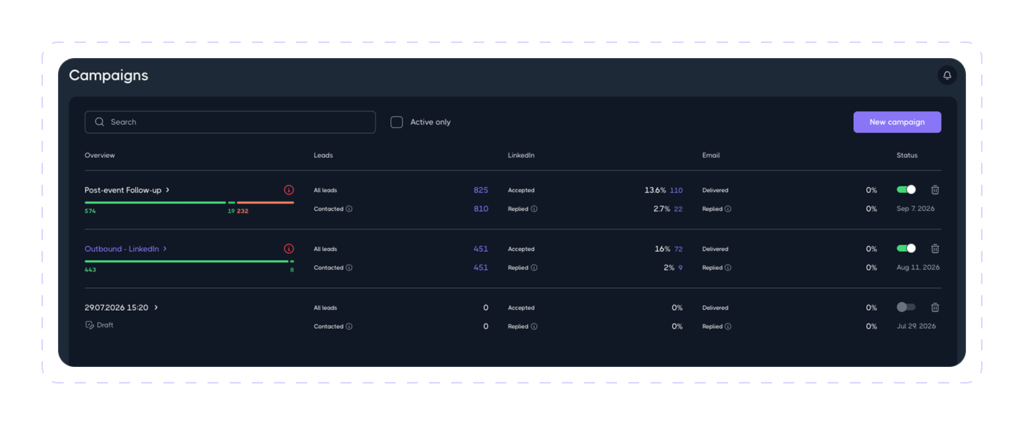This screenshot has height=425, width=1024.
Task: Click the Draft status icon
Action: coord(89,325)
